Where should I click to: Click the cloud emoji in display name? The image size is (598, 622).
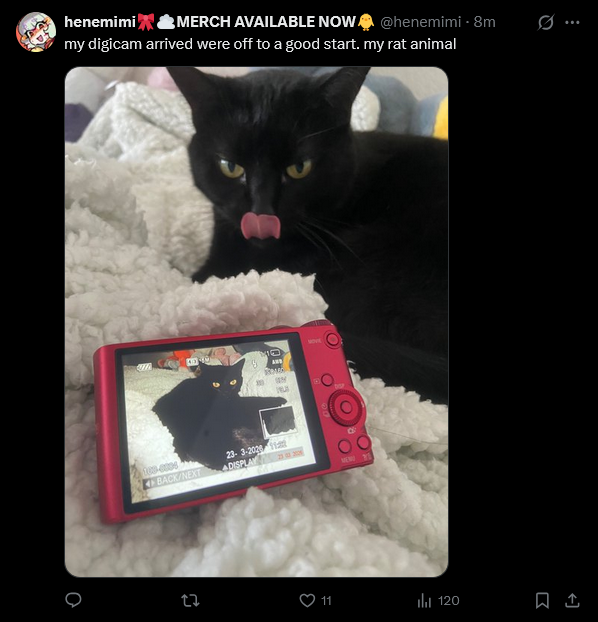tap(165, 22)
